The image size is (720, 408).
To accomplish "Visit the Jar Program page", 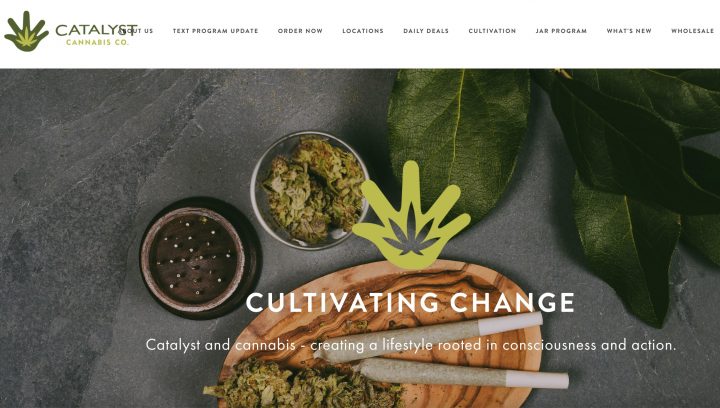I will [561, 31].
